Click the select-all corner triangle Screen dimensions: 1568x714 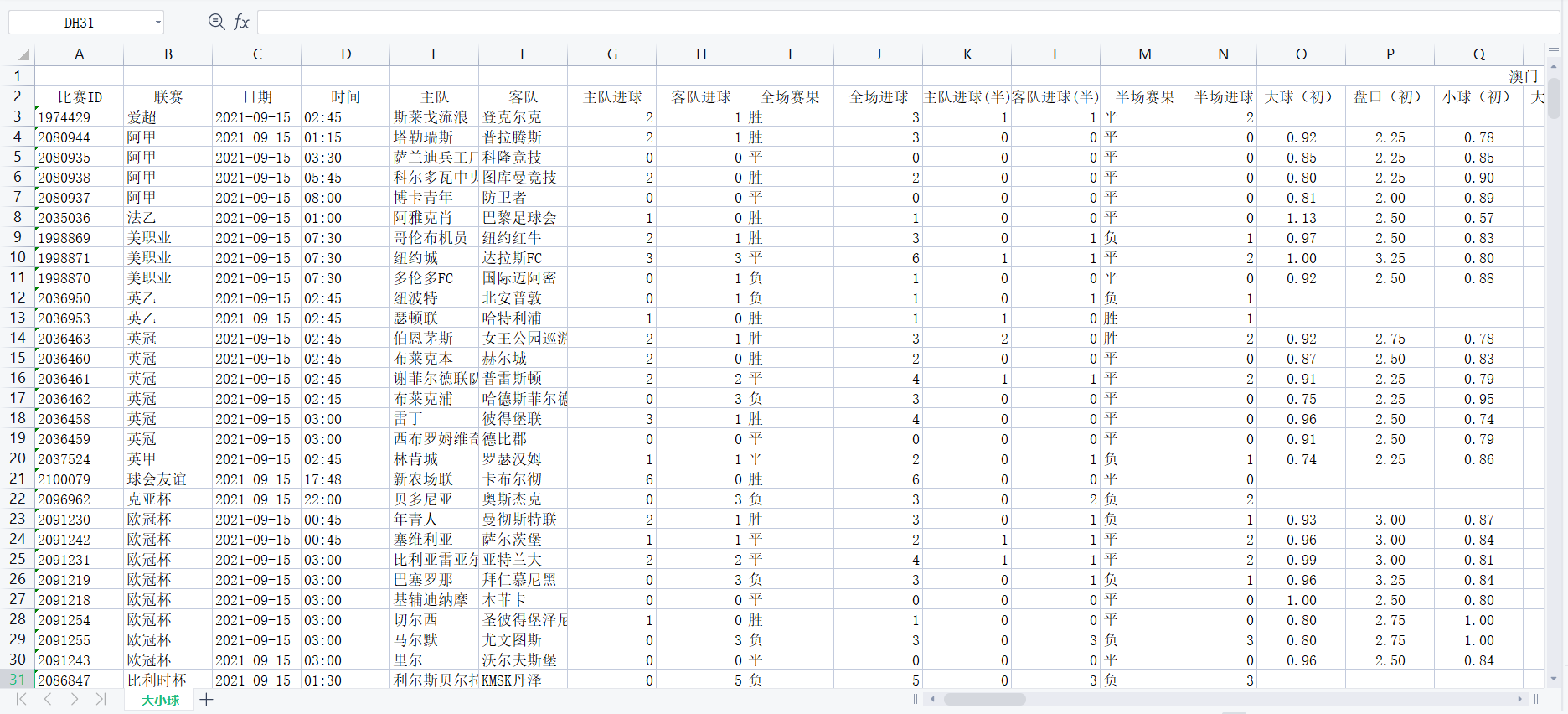(x=23, y=55)
